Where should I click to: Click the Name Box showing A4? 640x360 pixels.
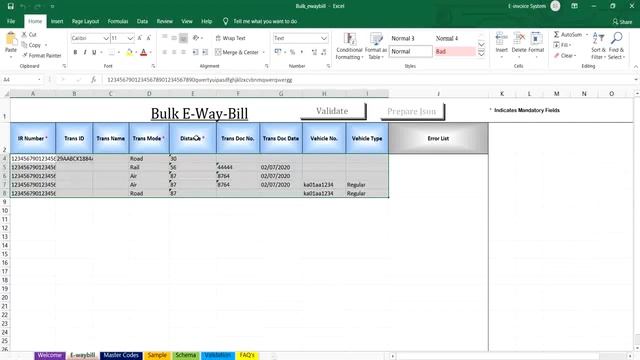21,80
